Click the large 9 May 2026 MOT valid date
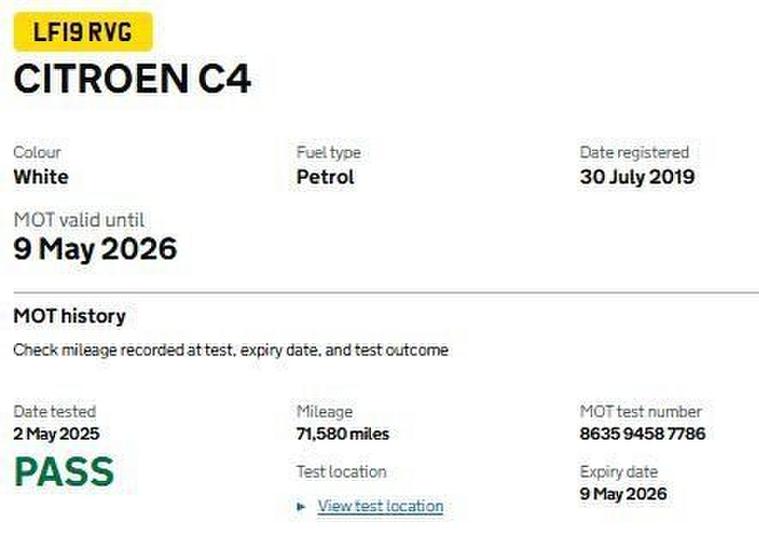 pyautogui.click(x=95, y=248)
